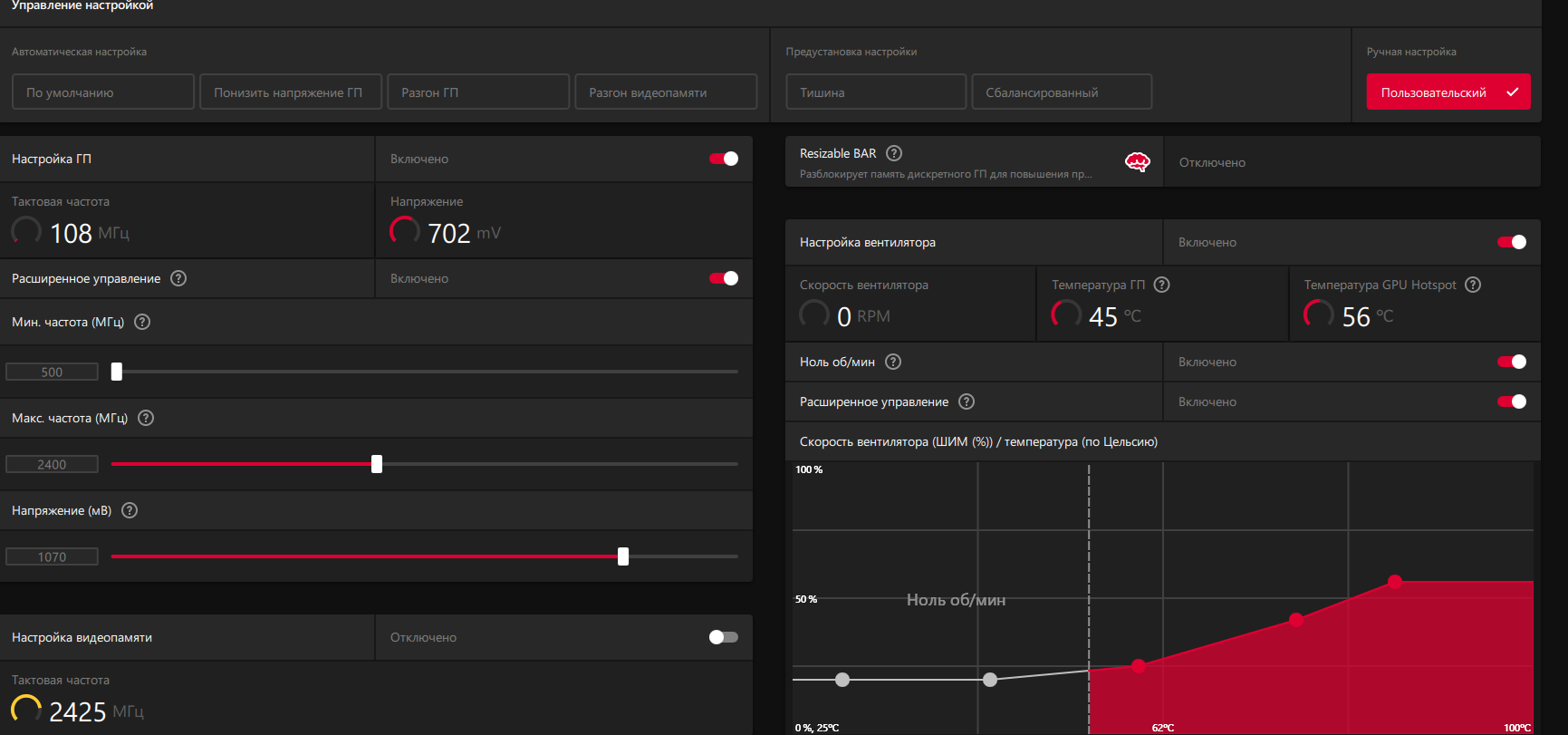Click help icon for Напряжение (мВ)

[x=130, y=510]
